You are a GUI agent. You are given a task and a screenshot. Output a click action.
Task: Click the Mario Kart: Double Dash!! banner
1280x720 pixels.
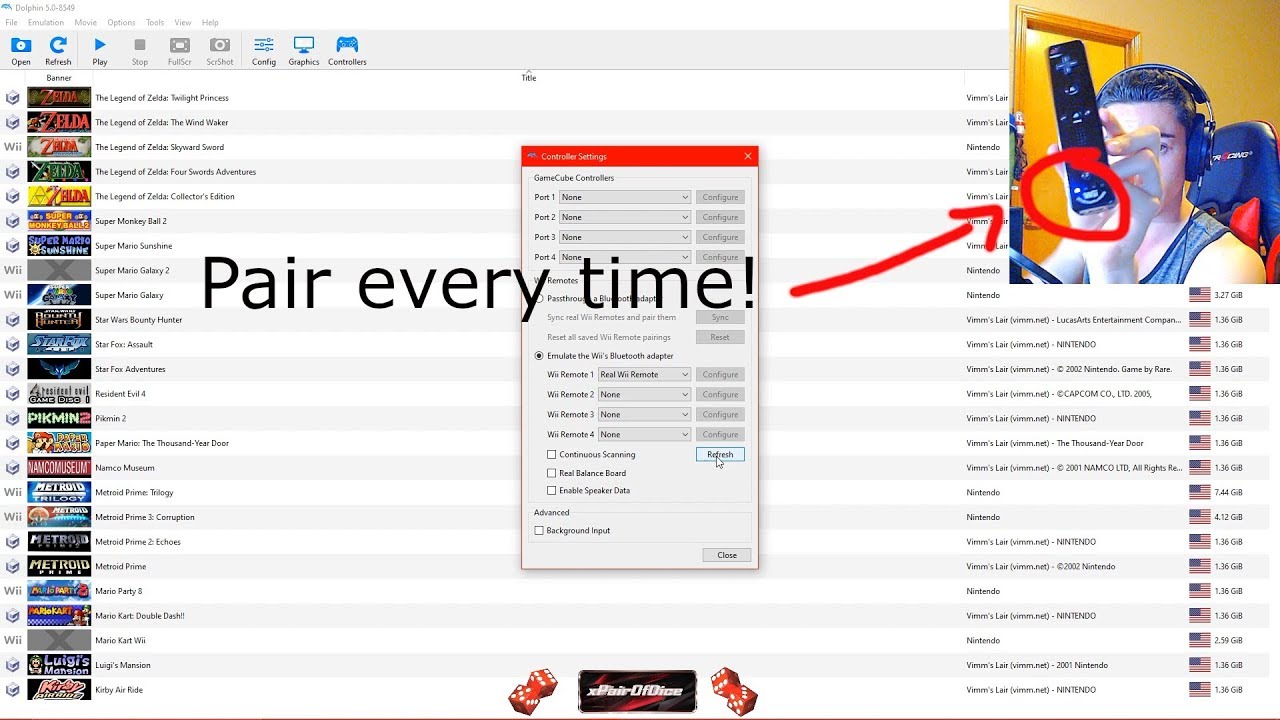coord(59,615)
